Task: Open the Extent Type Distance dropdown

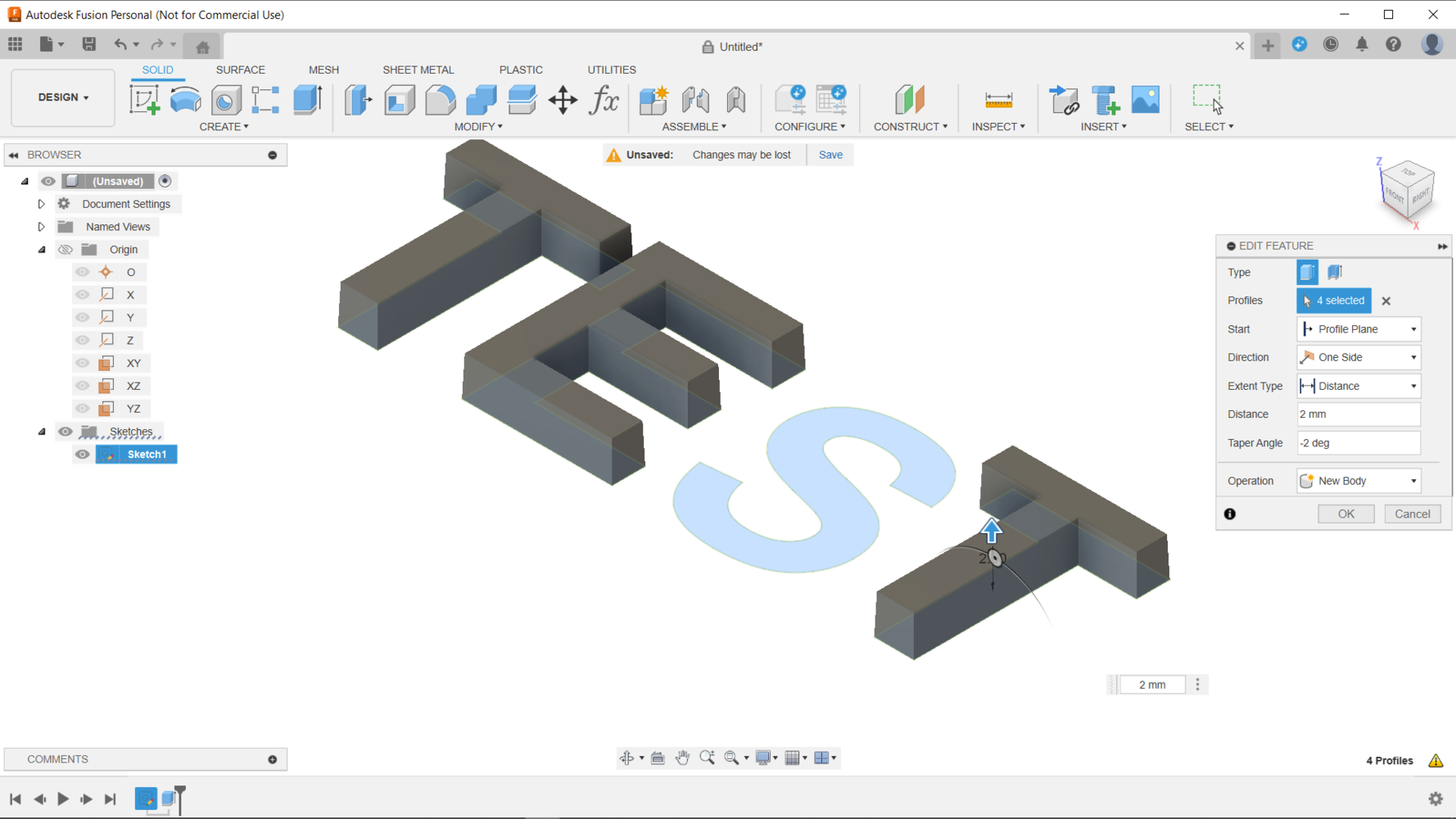Action: [1359, 386]
